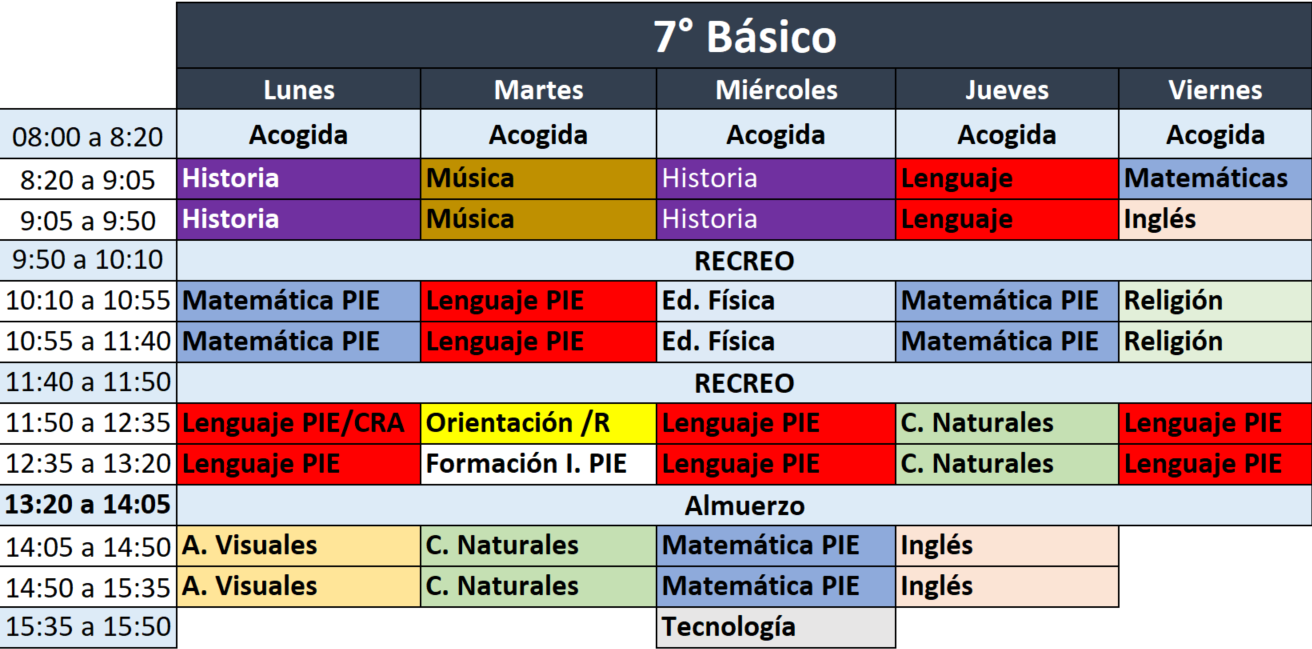Click the 7° Básico title header
Image resolution: width=1312 pixels, height=649 pixels.
(744, 37)
